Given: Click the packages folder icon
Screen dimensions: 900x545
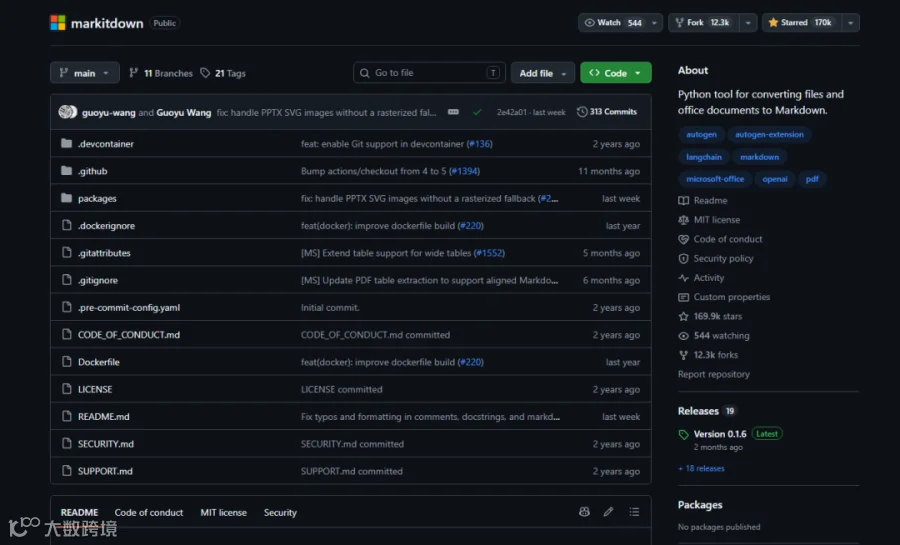Looking at the screenshot, I should pos(67,198).
